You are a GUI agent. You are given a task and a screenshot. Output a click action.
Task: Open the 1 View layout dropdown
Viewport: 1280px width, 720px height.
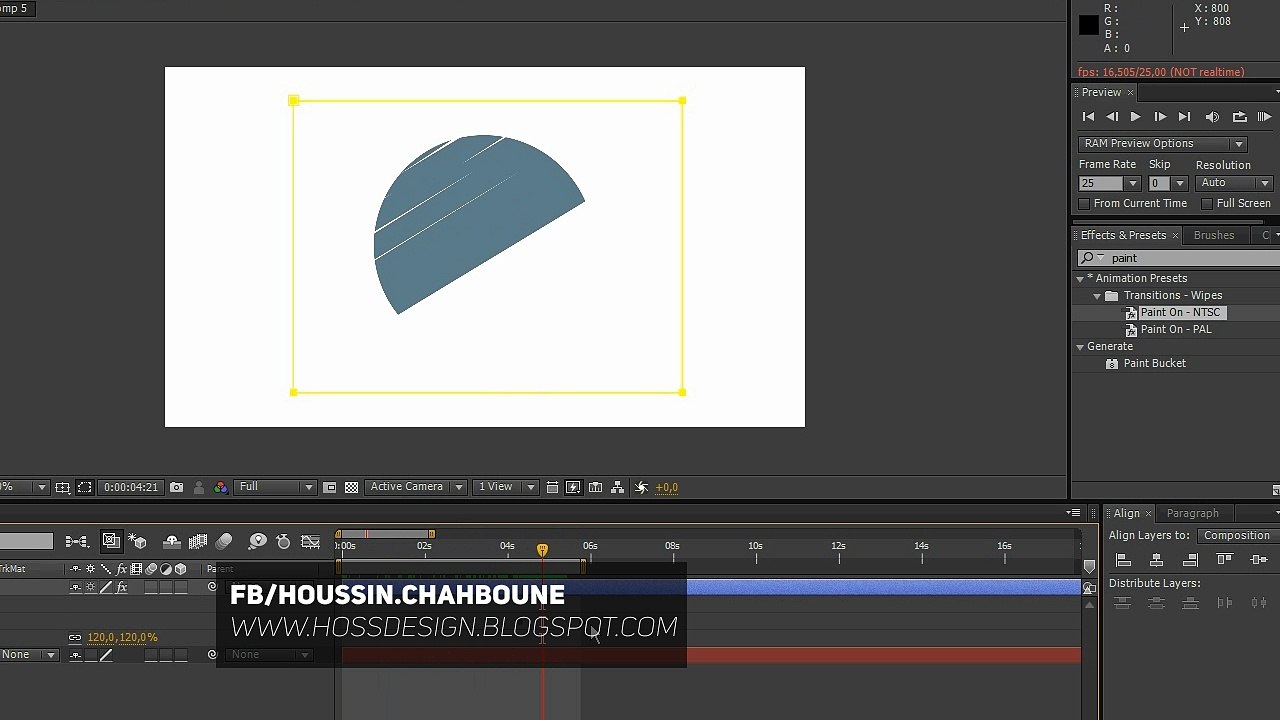click(505, 488)
